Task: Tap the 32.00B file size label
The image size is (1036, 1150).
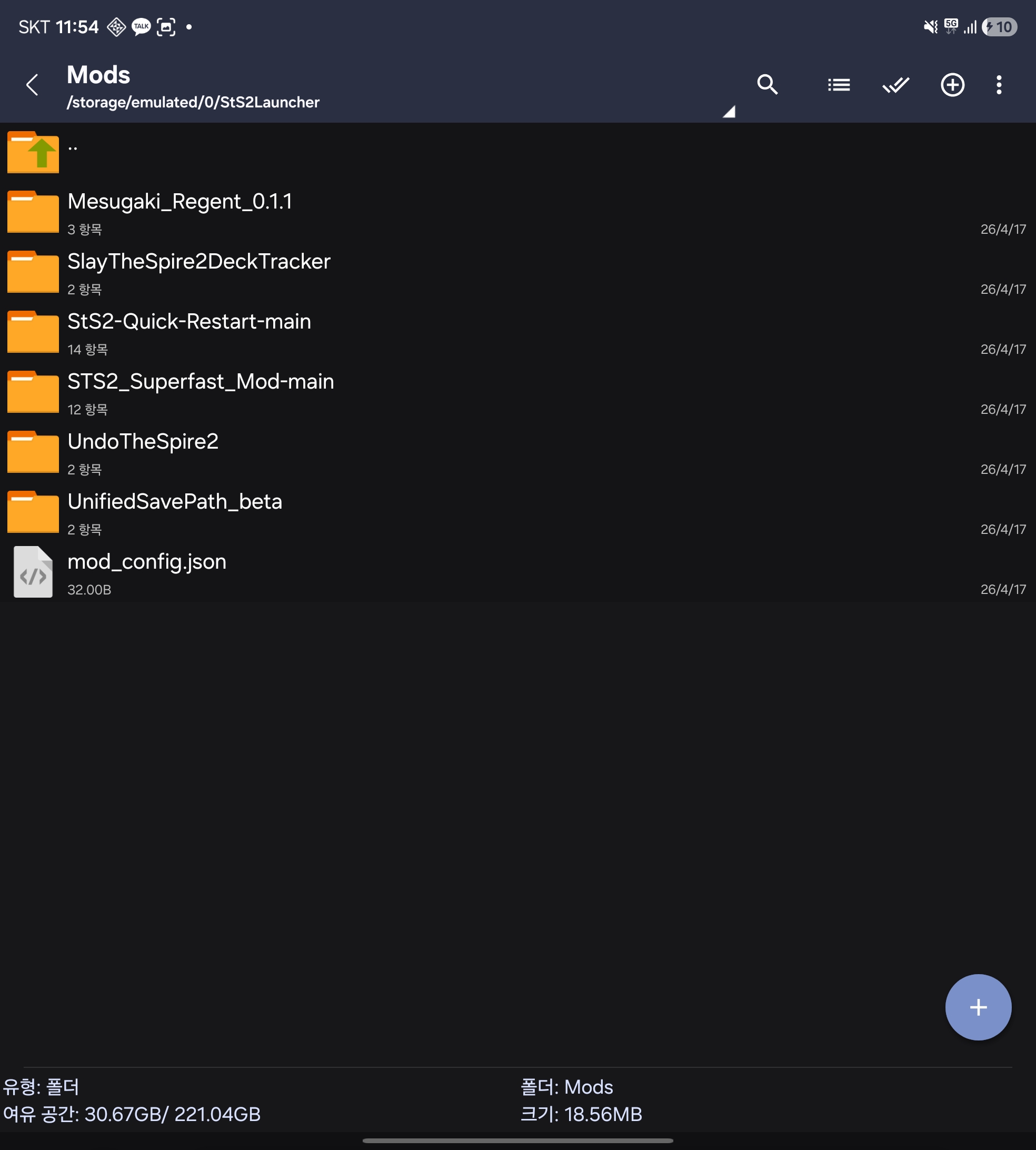Action: (89, 590)
